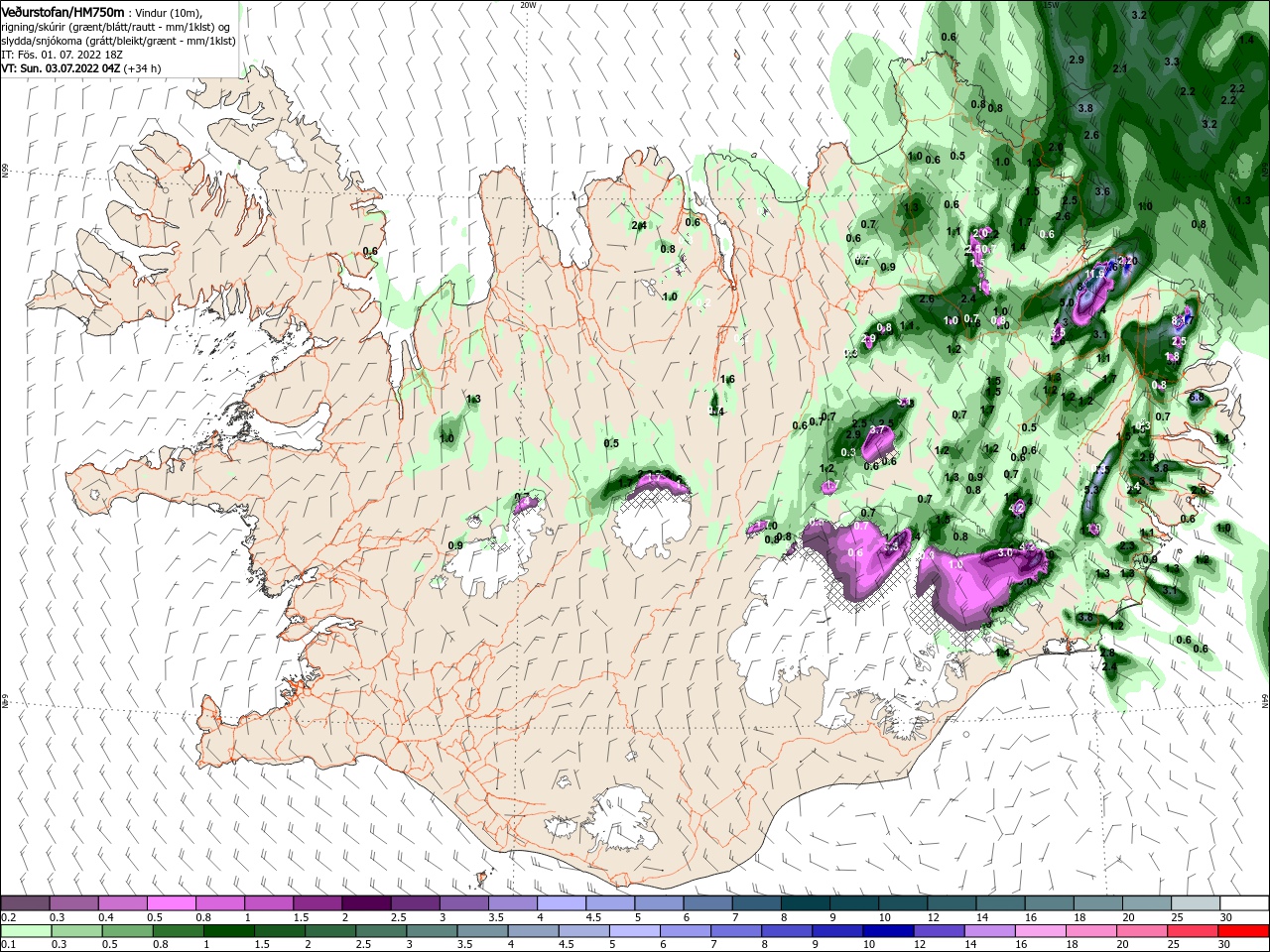Pick the grey-green 3 swatch in lower legend row
Viewport: 1270px width, 952px height.
432,931
